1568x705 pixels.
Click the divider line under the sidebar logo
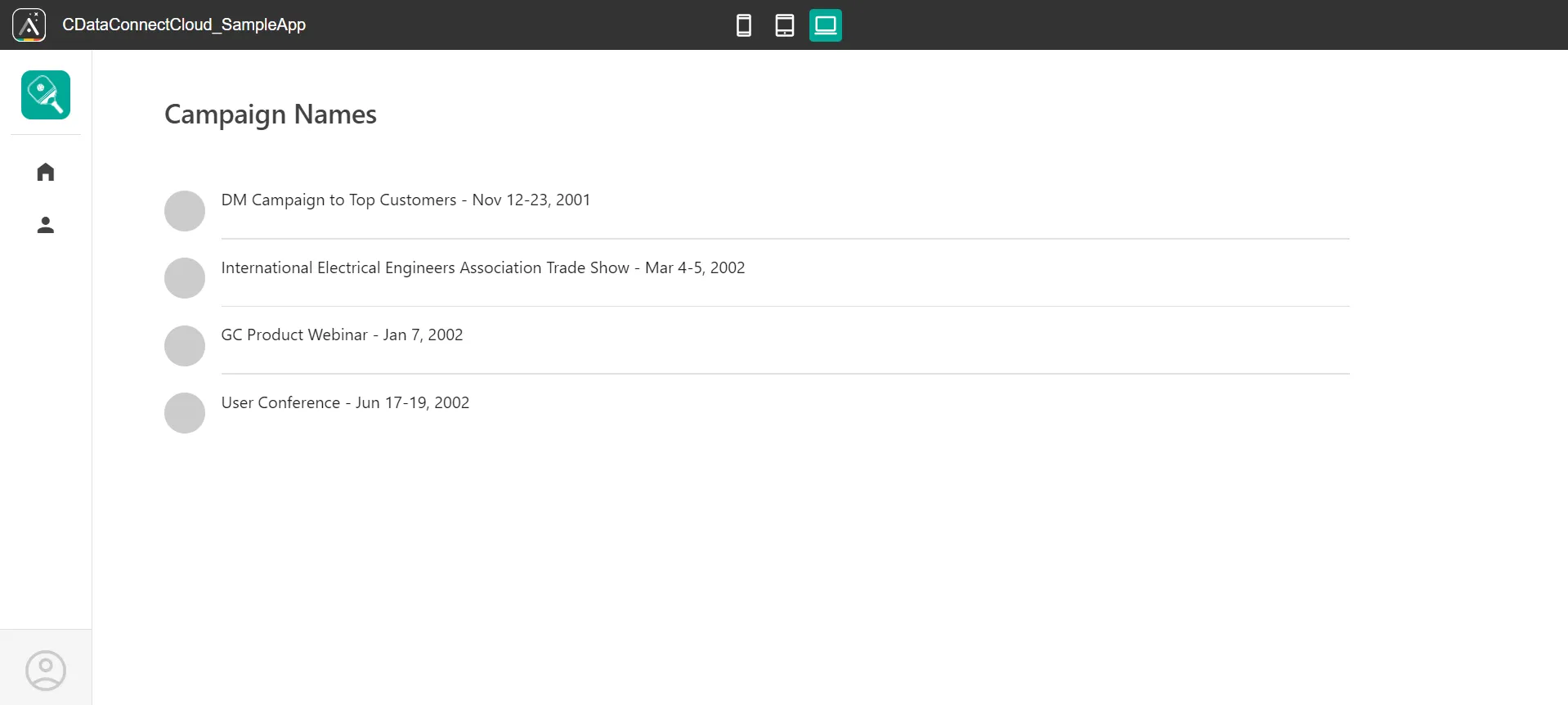pos(46,135)
